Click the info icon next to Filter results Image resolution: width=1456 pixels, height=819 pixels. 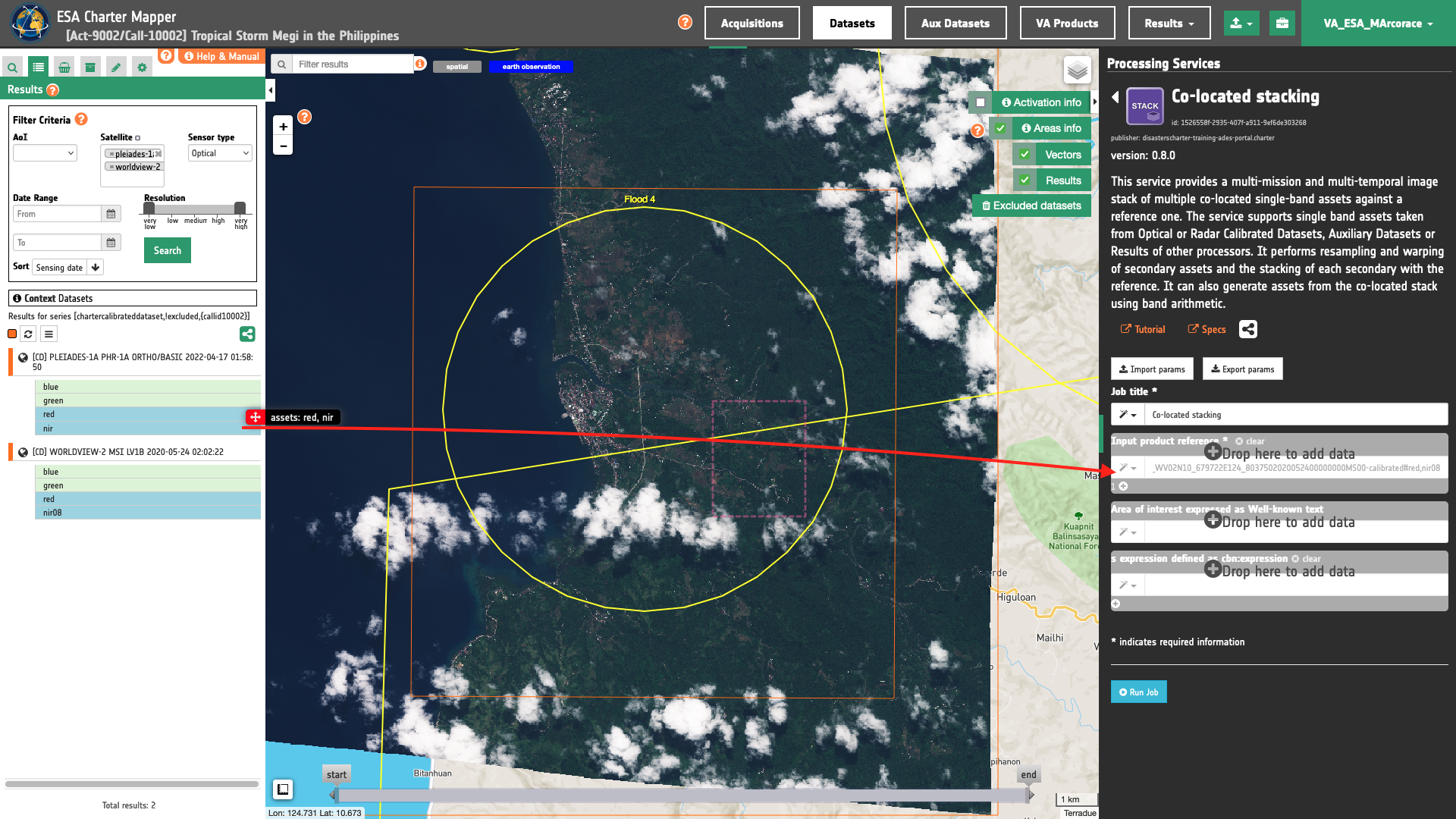[419, 64]
